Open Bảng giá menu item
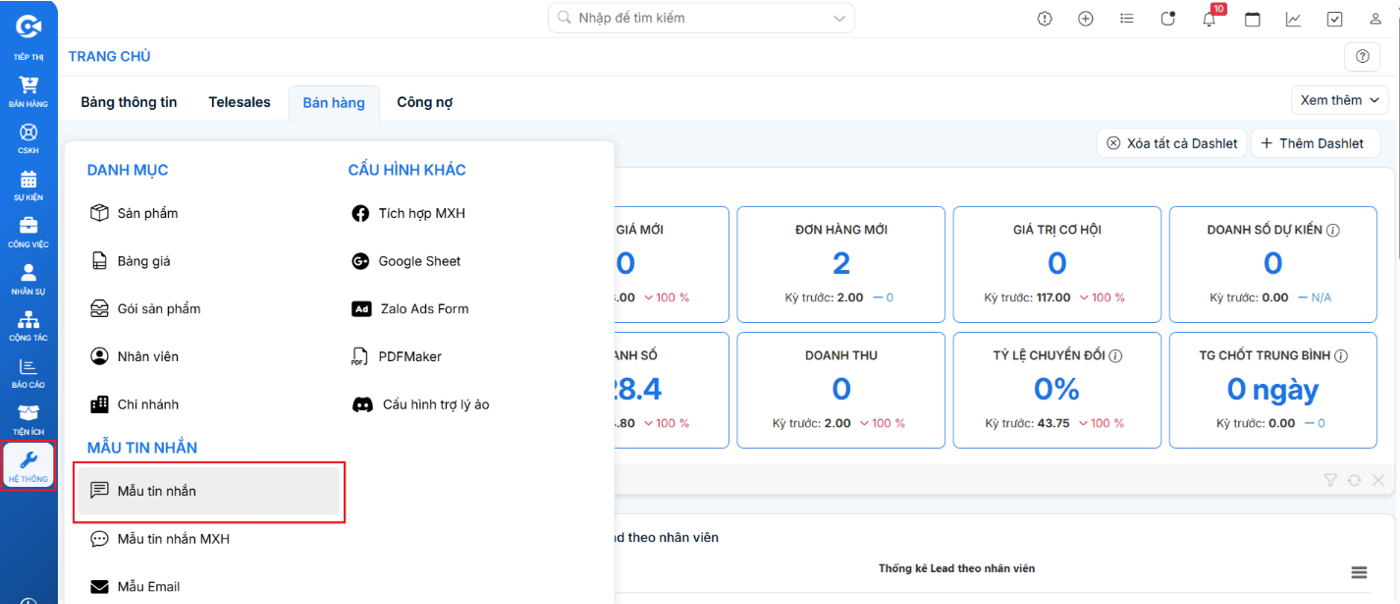 click(x=130, y=261)
